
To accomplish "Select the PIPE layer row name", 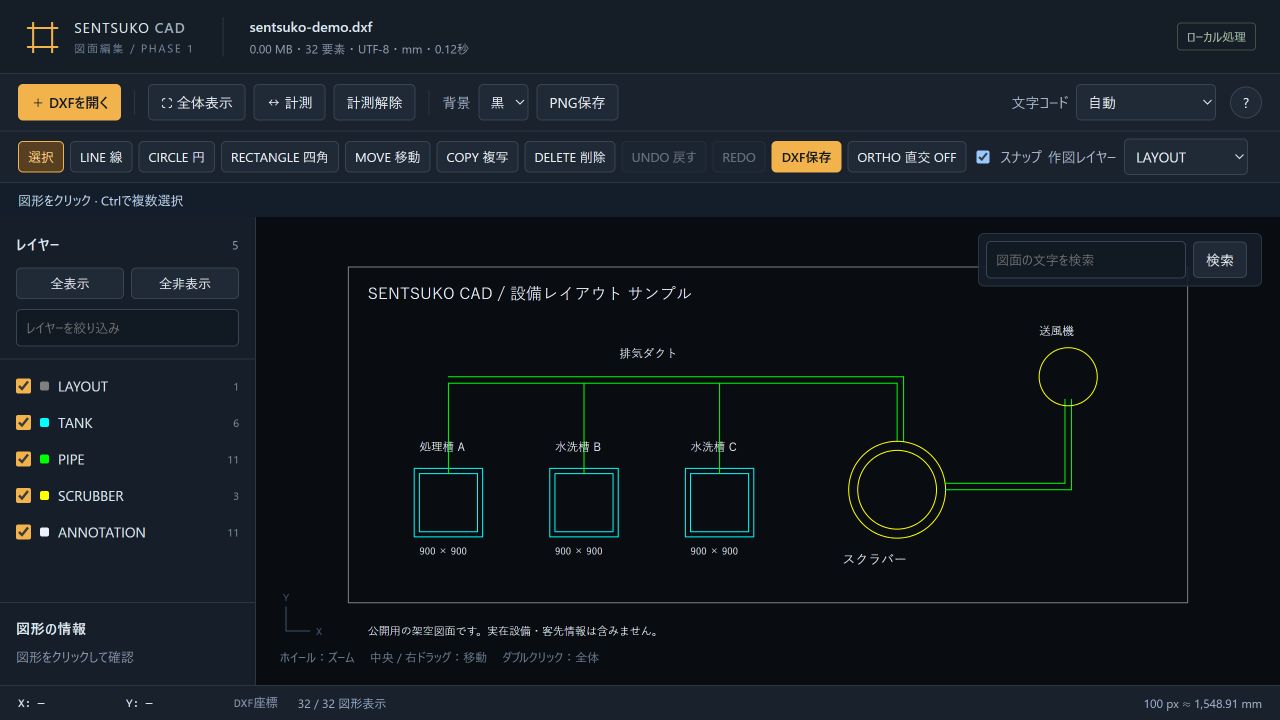I will coord(71,459).
